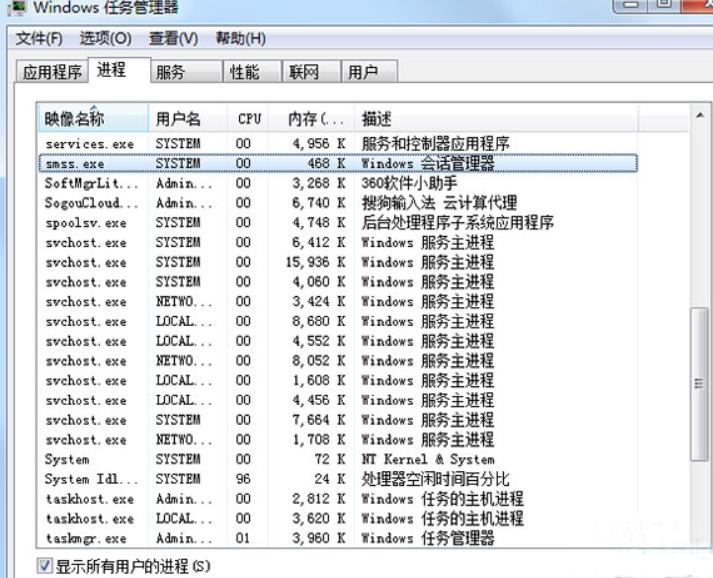Switch to the 性能 tab

point(252,72)
